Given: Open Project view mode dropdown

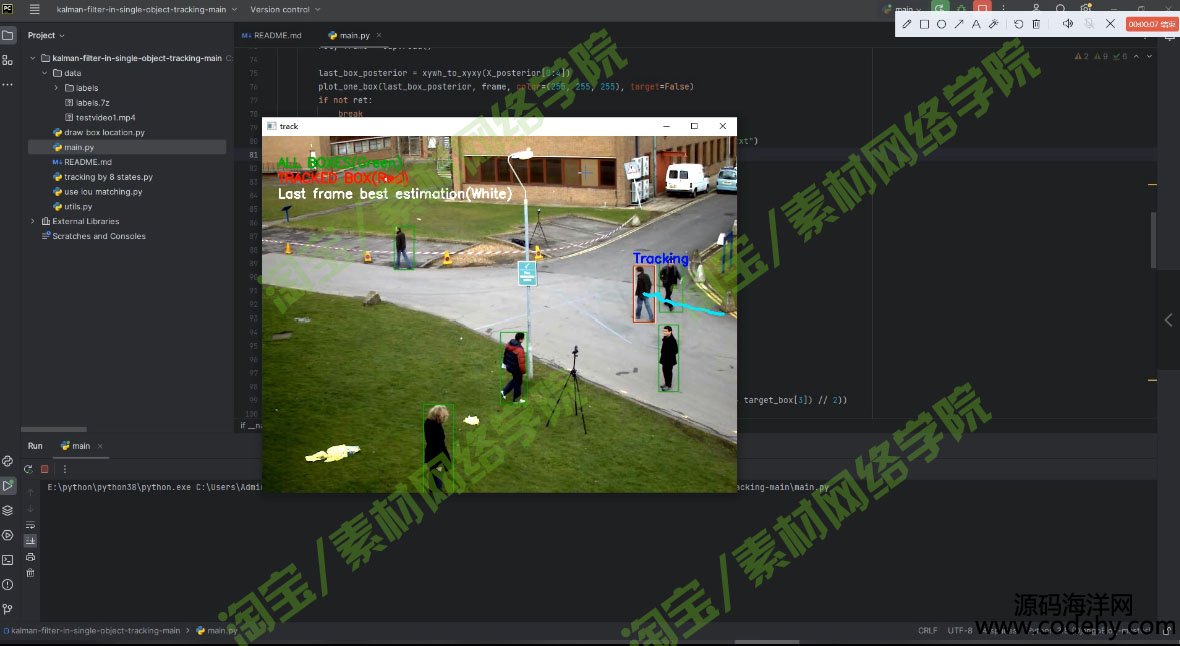Looking at the screenshot, I should (x=46, y=35).
